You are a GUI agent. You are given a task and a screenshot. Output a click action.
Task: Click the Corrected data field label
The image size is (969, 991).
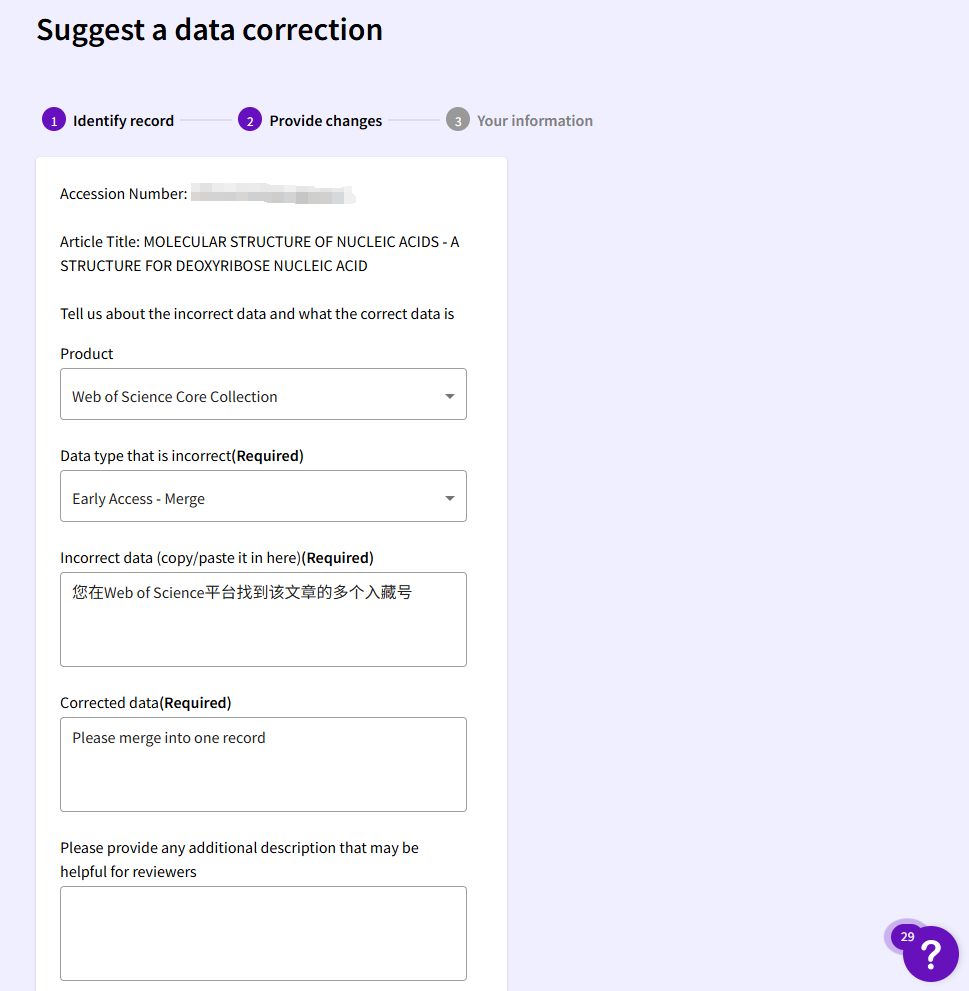(x=145, y=703)
